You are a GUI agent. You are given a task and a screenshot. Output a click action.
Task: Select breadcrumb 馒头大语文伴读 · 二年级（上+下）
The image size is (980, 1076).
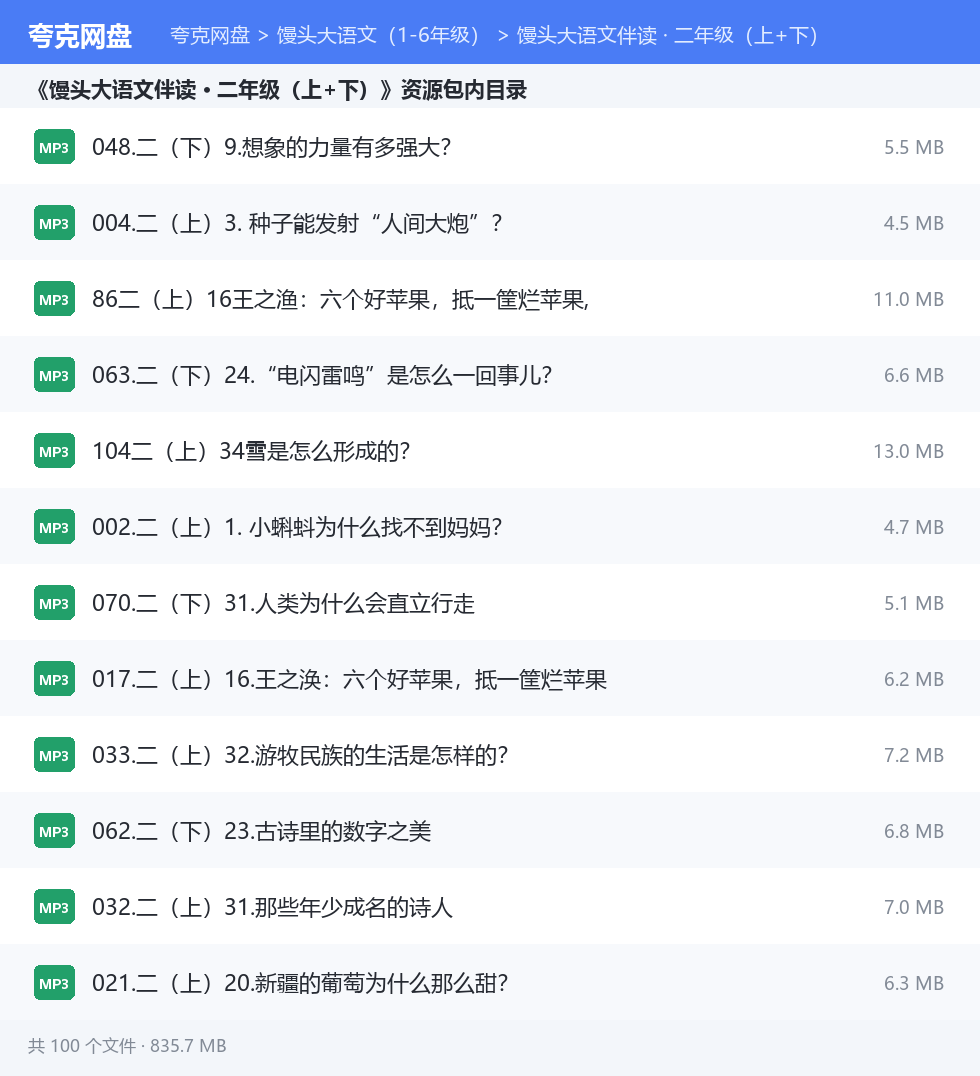667,35
